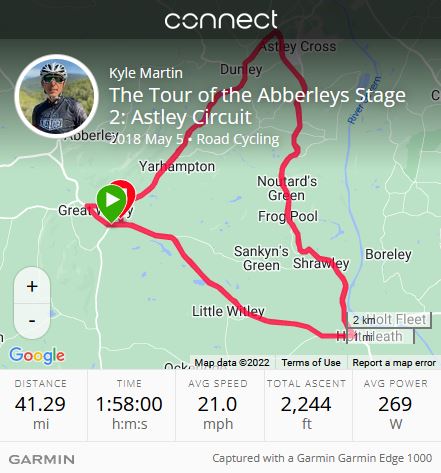The width and height of the screenshot is (441, 473).
Task: Open the Garmin Connect logo
Action: (221, 20)
